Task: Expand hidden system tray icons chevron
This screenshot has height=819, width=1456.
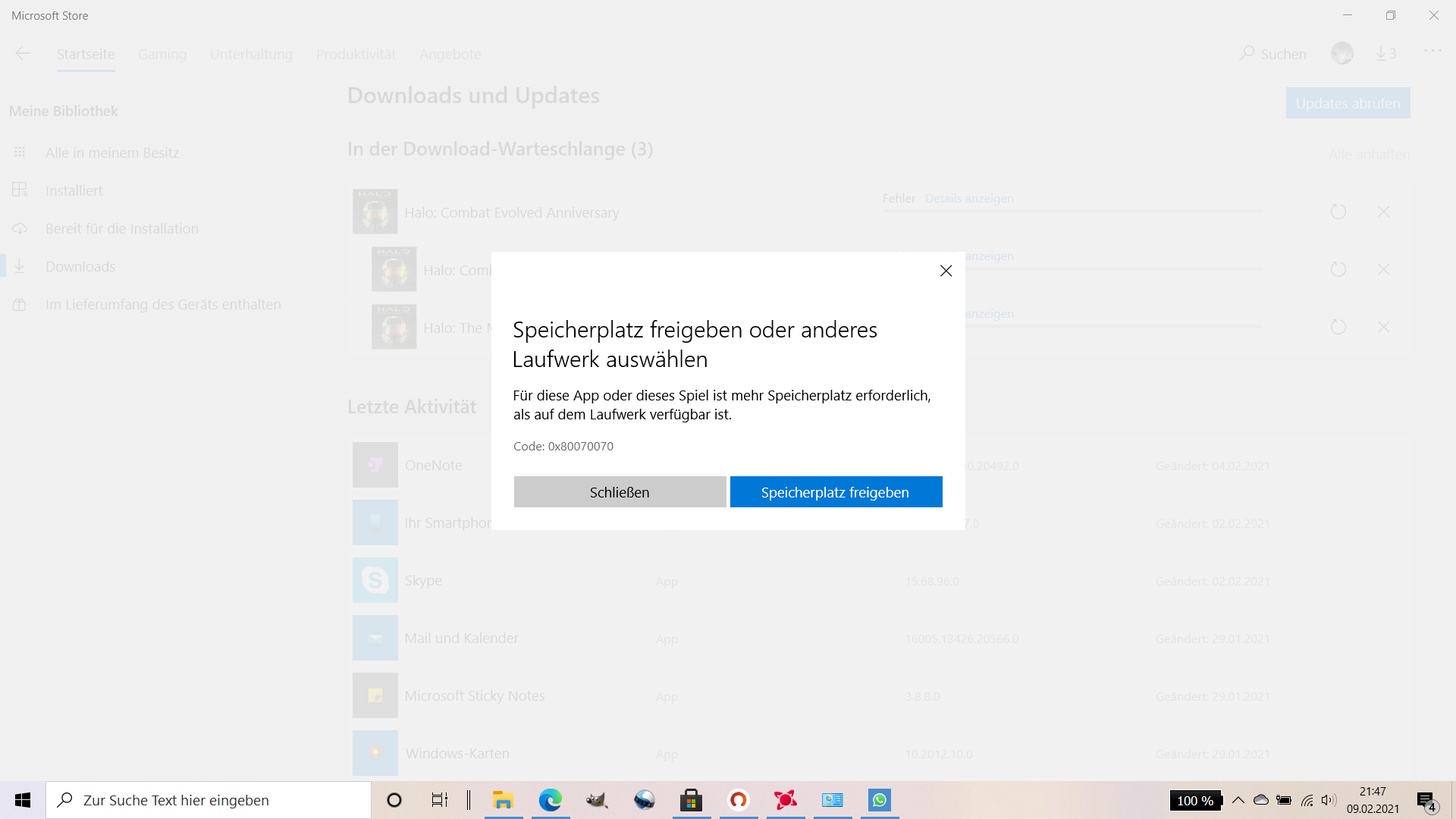Action: pyautogui.click(x=1238, y=800)
